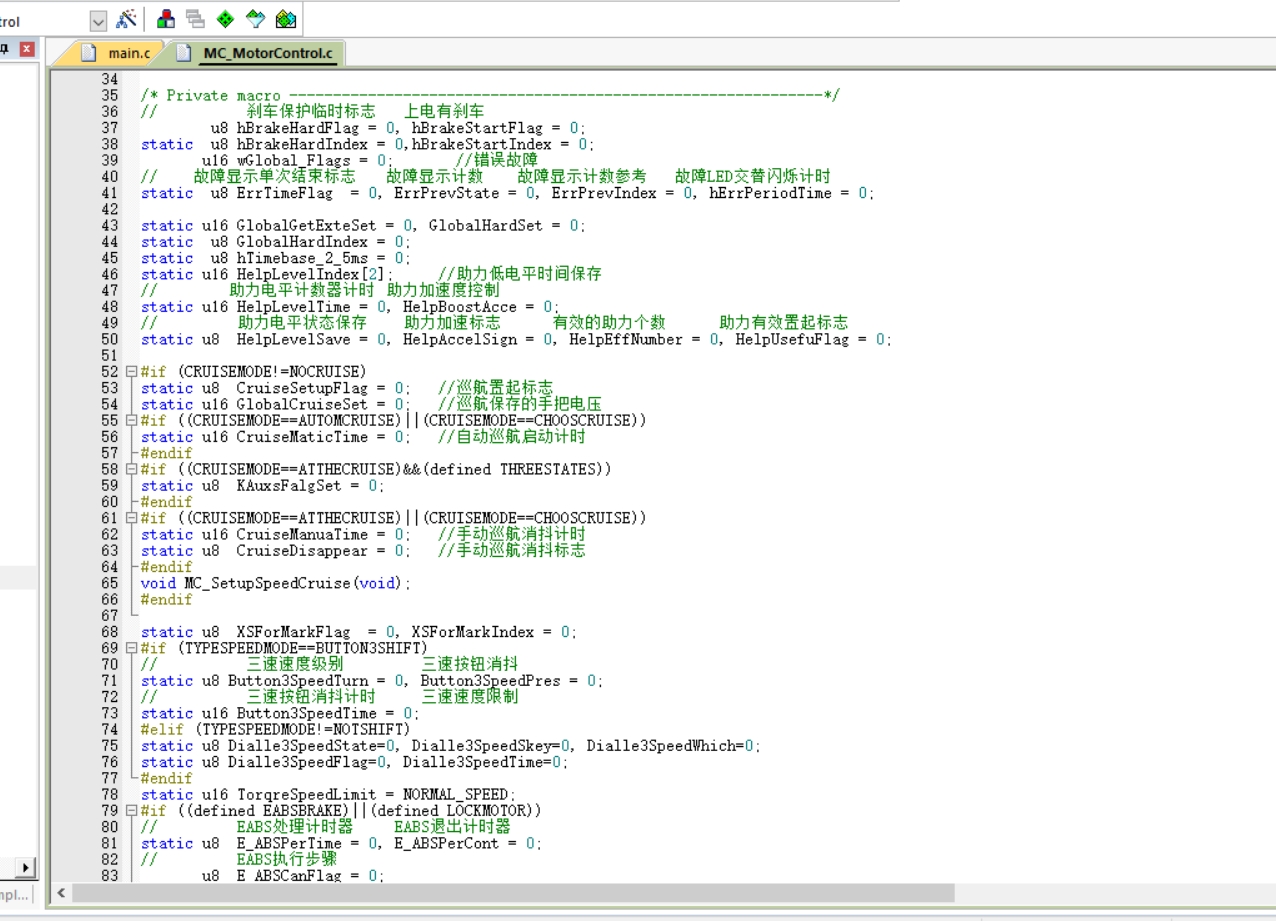Collapse the #if block at line 69
Screen dimensions: 1276x921
131,648
